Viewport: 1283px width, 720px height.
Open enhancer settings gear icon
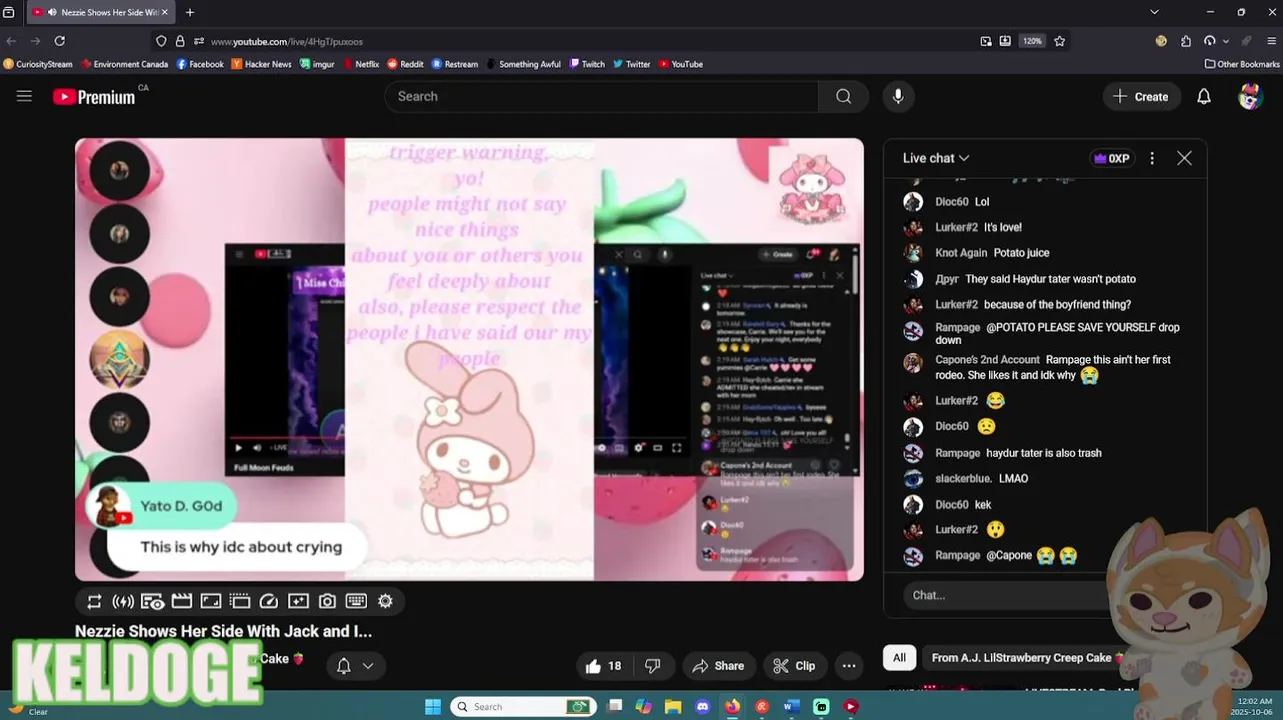(x=385, y=601)
